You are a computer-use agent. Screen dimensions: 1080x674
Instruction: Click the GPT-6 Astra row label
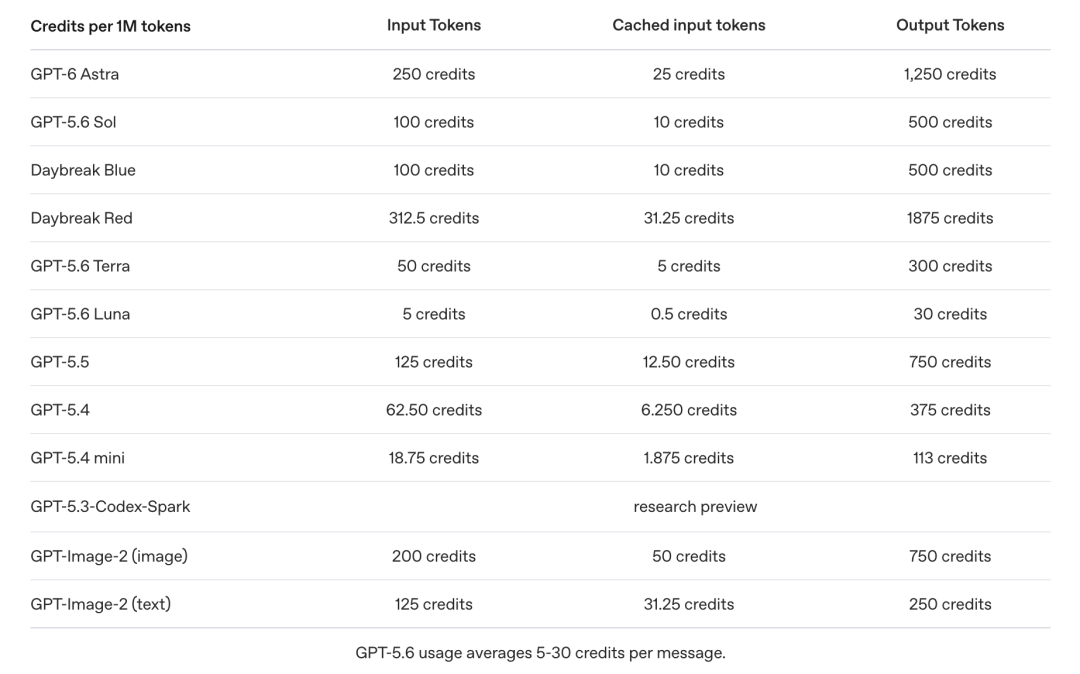coord(74,74)
